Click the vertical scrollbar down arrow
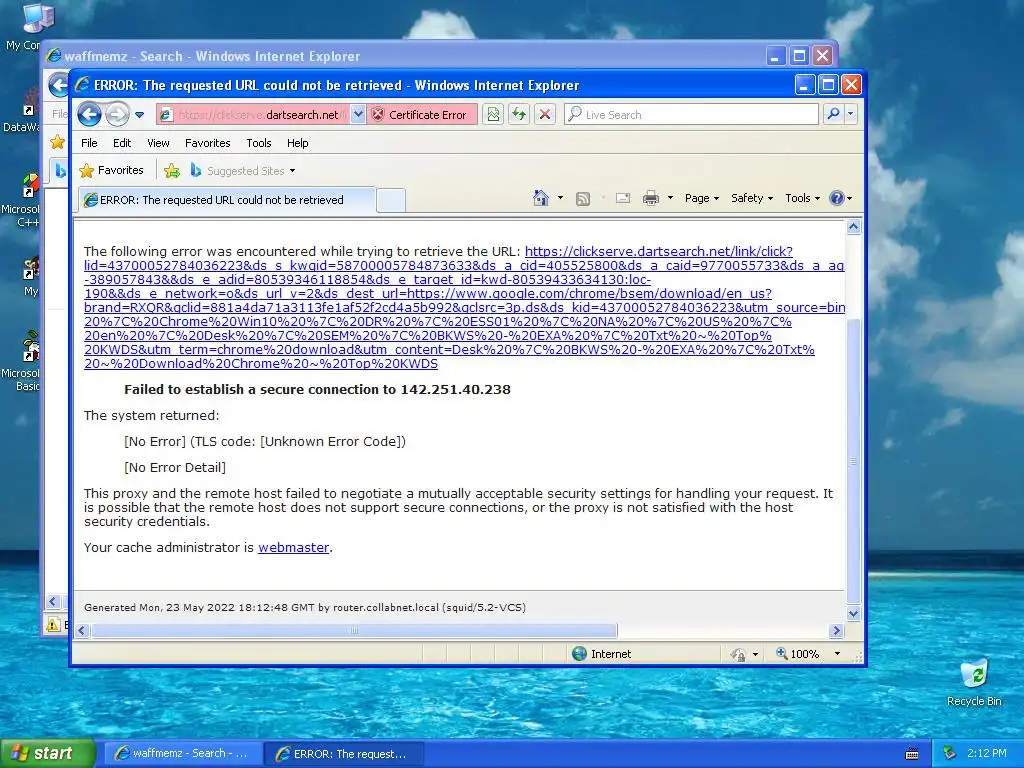This screenshot has width=1024, height=768. [x=853, y=613]
